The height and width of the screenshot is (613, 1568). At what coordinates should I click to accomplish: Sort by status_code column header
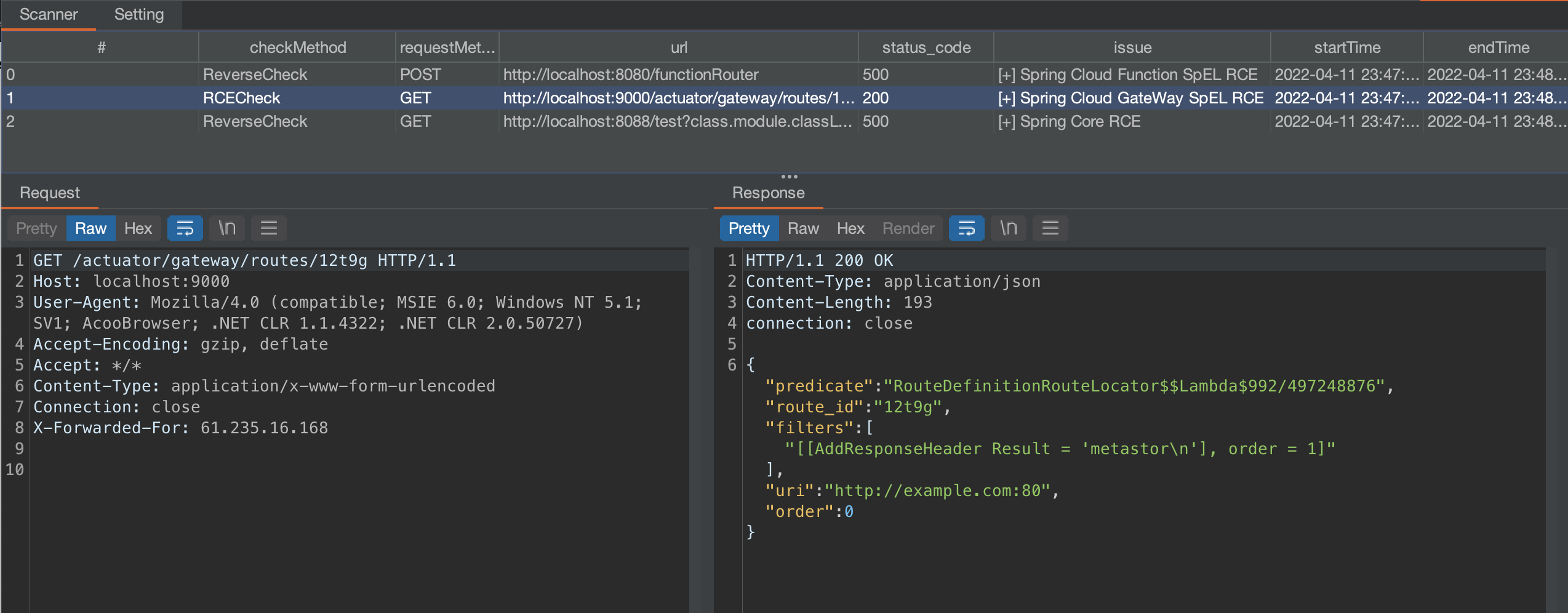(926, 47)
